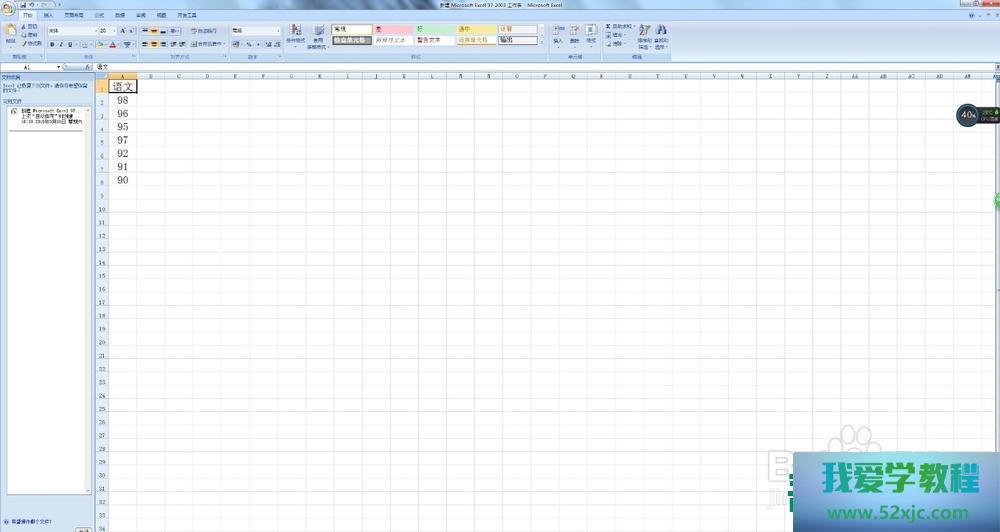
Task: Toggle bold formatting
Action: (52, 44)
